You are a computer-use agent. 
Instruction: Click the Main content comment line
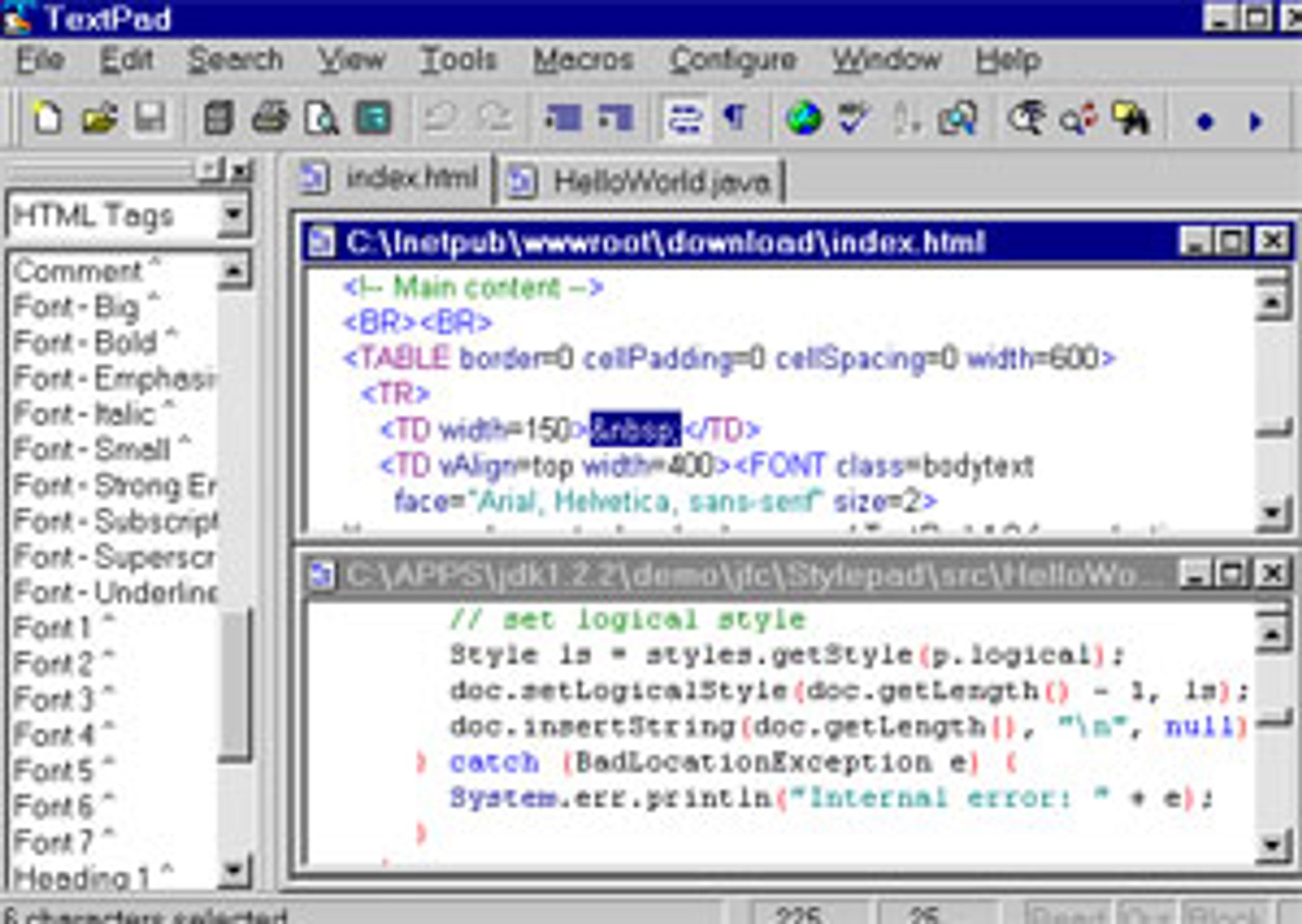474,287
